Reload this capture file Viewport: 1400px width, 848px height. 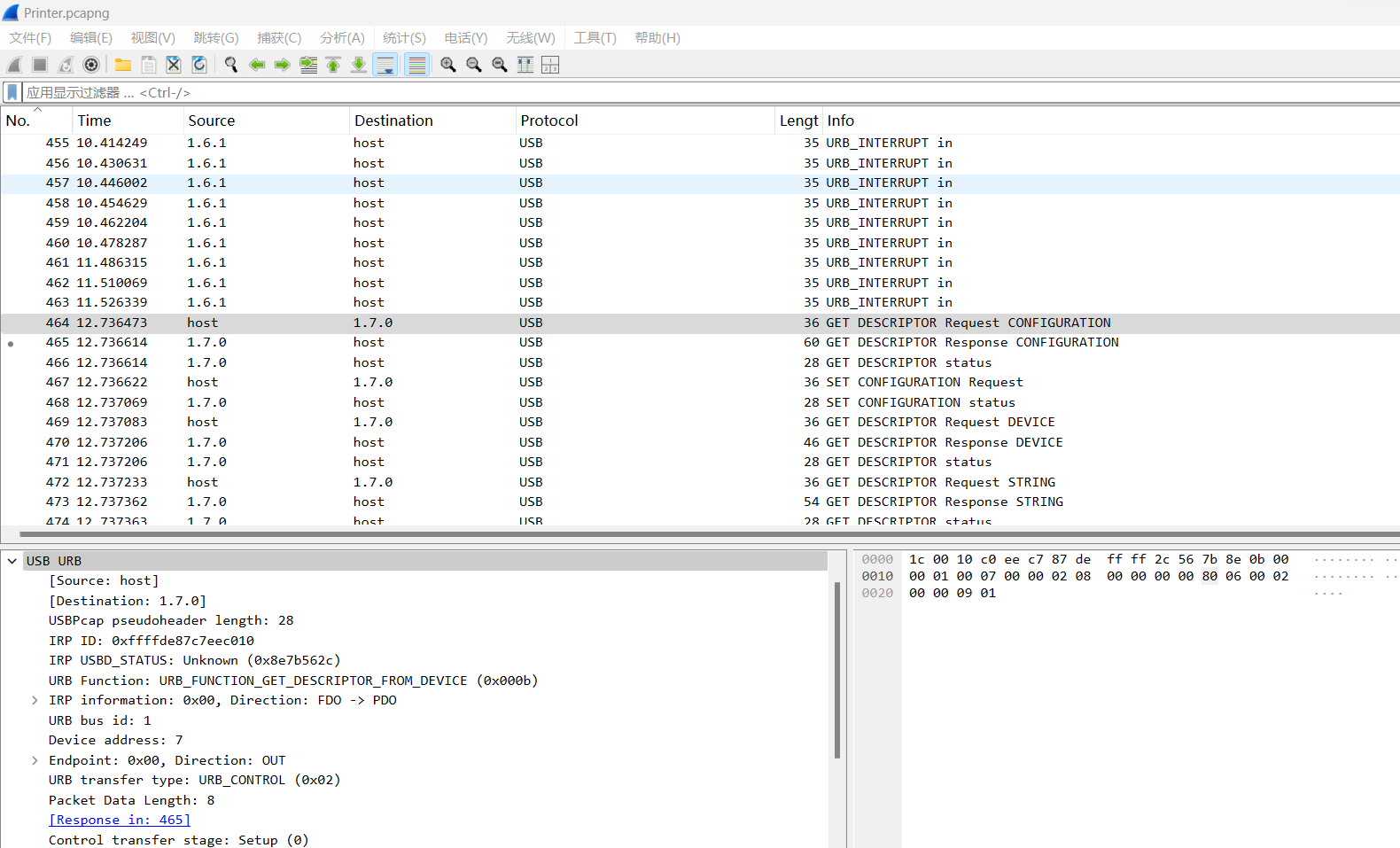click(x=199, y=65)
